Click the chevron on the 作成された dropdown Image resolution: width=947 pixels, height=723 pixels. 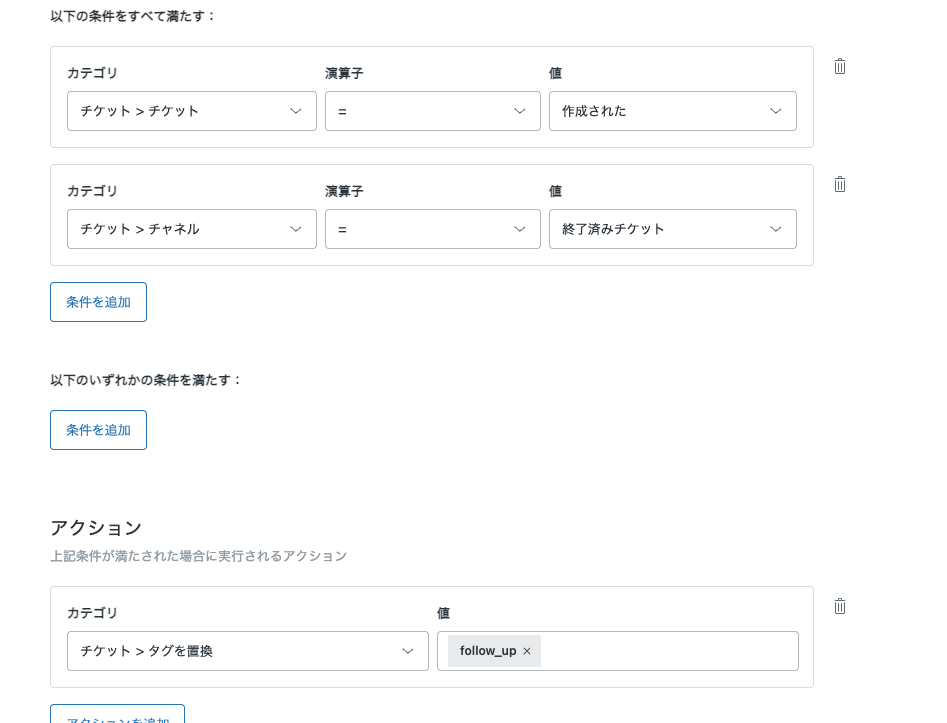click(776, 111)
